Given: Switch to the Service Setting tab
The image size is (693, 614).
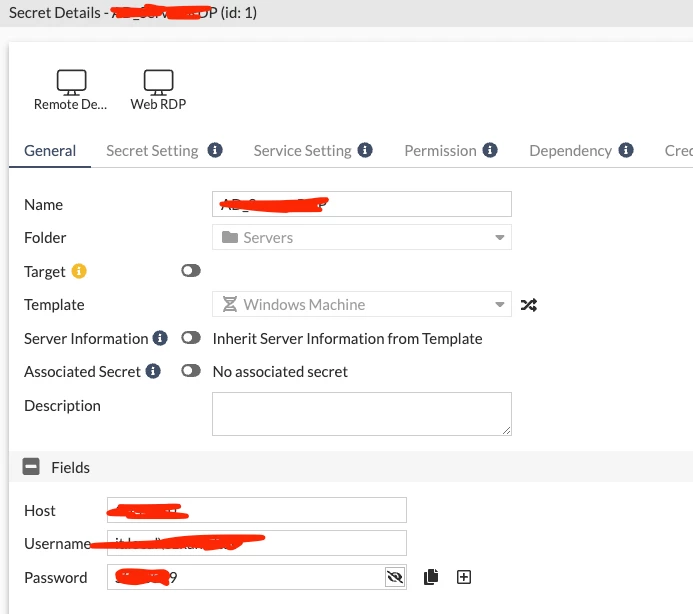Looking at the screenshot, I should point(302,151).
